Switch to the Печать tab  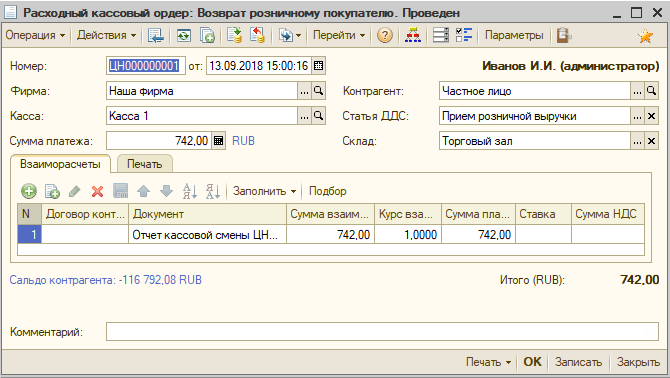pyautogui.click(x=144, y=164)
